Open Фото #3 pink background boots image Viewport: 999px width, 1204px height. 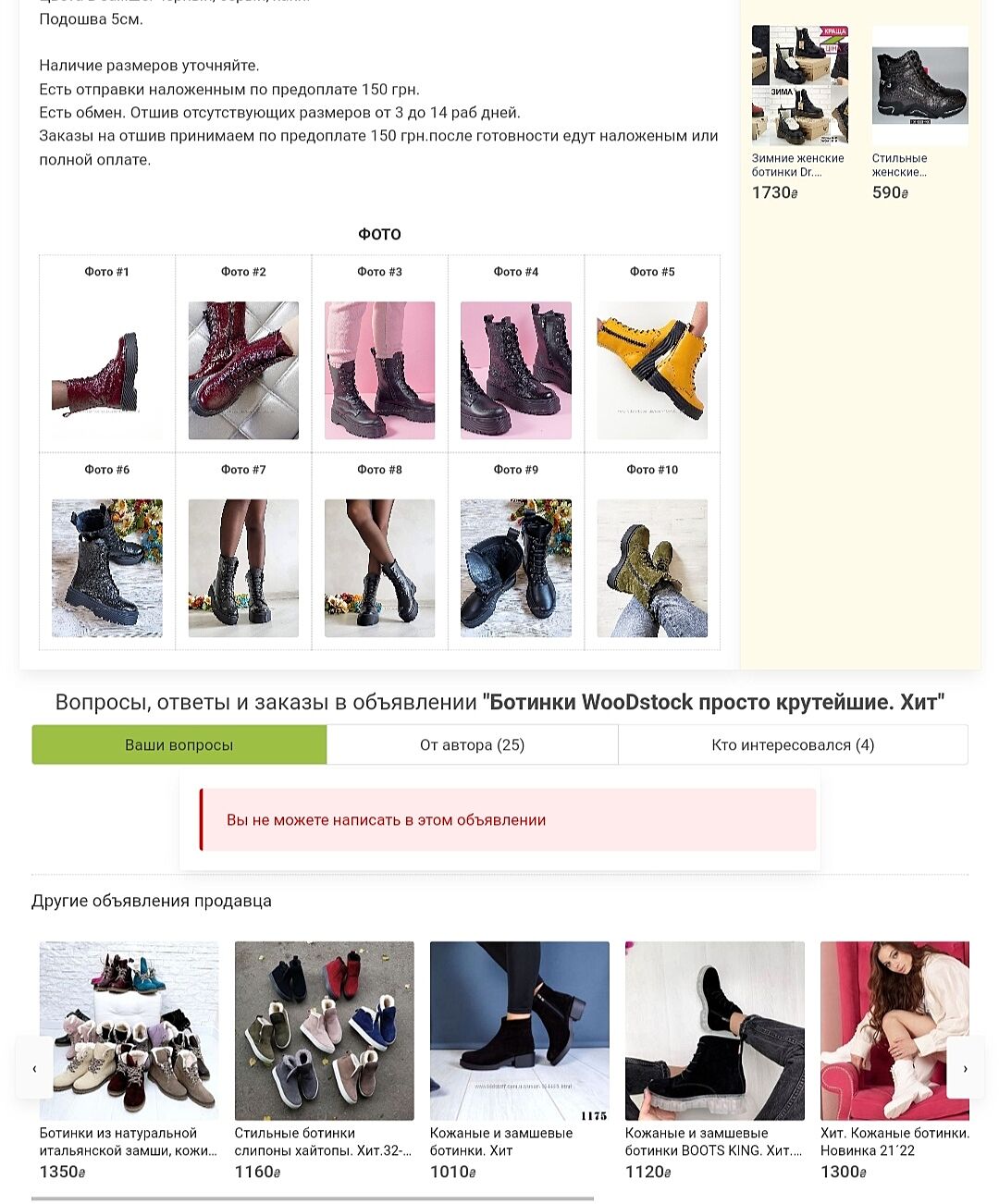[379, 371]
